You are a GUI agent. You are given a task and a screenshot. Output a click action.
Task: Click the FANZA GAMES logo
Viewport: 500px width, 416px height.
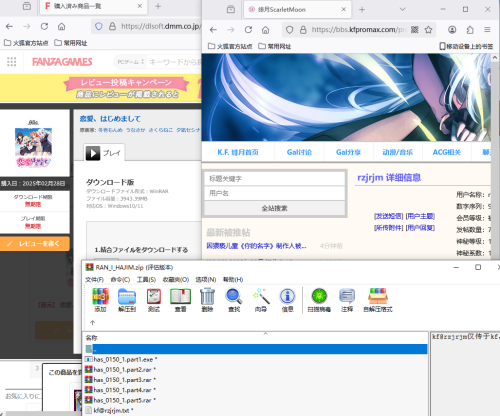(62, 62)
